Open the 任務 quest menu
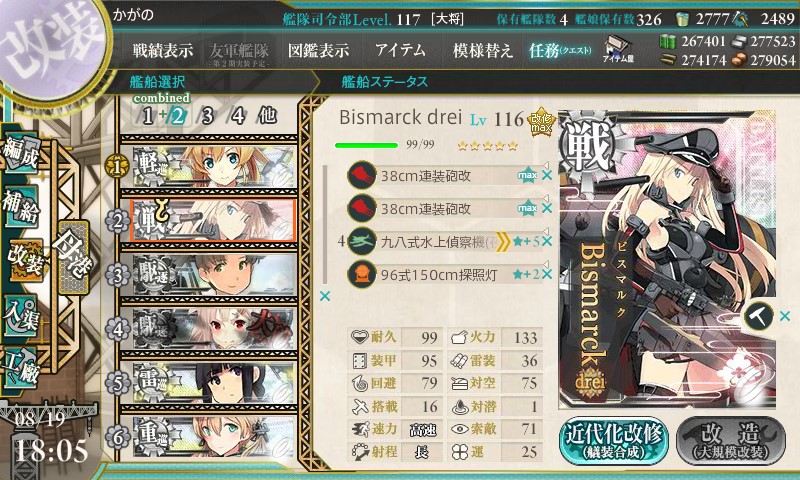The image size is (800, 480). [560, 50]
